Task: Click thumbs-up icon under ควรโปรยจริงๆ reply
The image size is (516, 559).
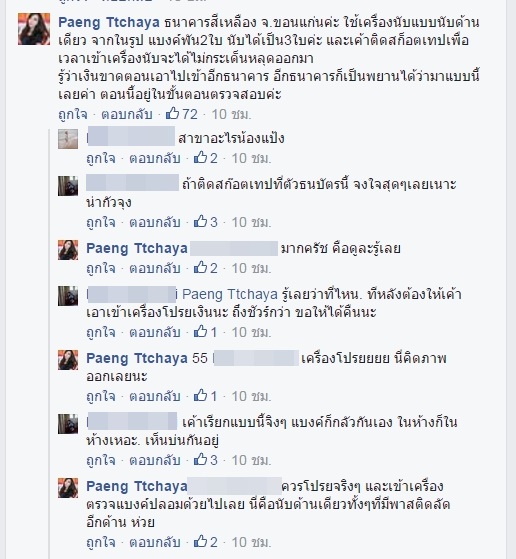Action: coord(200,542)
